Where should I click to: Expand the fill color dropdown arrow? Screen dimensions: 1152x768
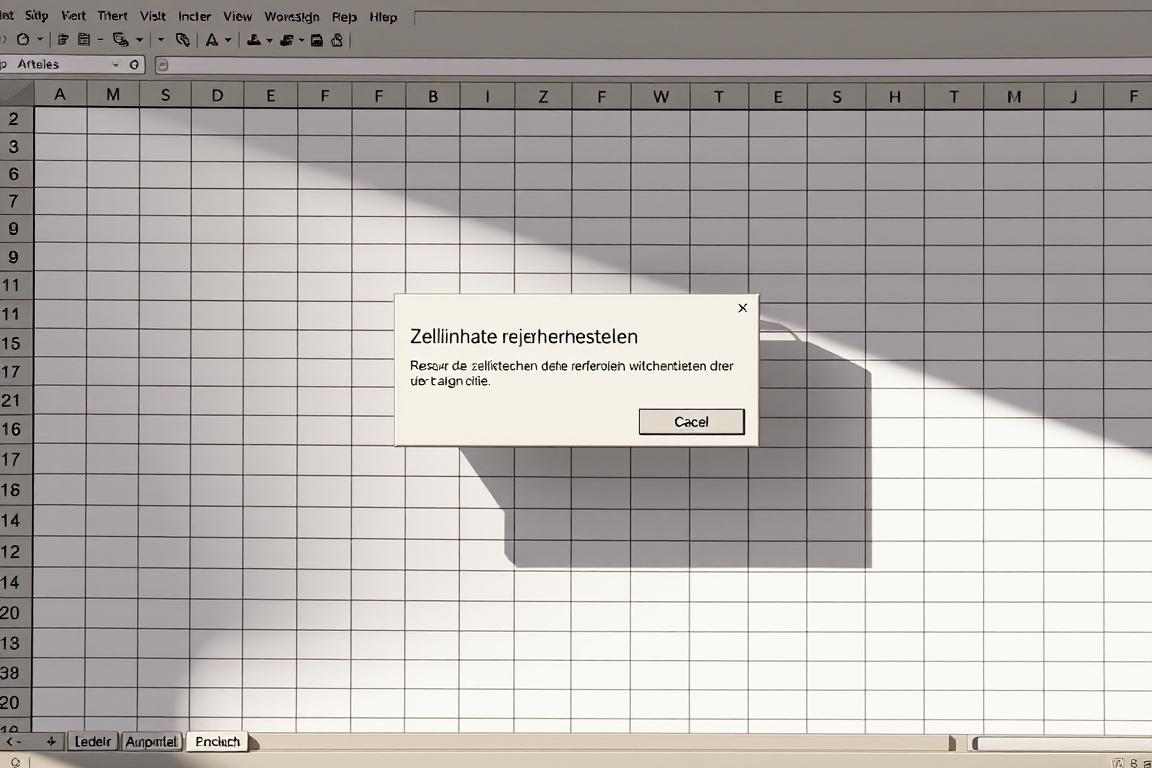[x=269, y=40]
